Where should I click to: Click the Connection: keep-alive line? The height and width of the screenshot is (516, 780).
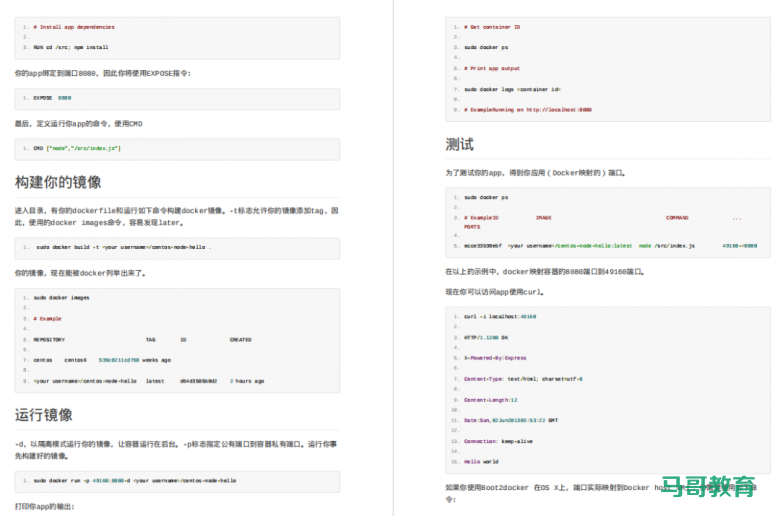(x=494, y=441)
